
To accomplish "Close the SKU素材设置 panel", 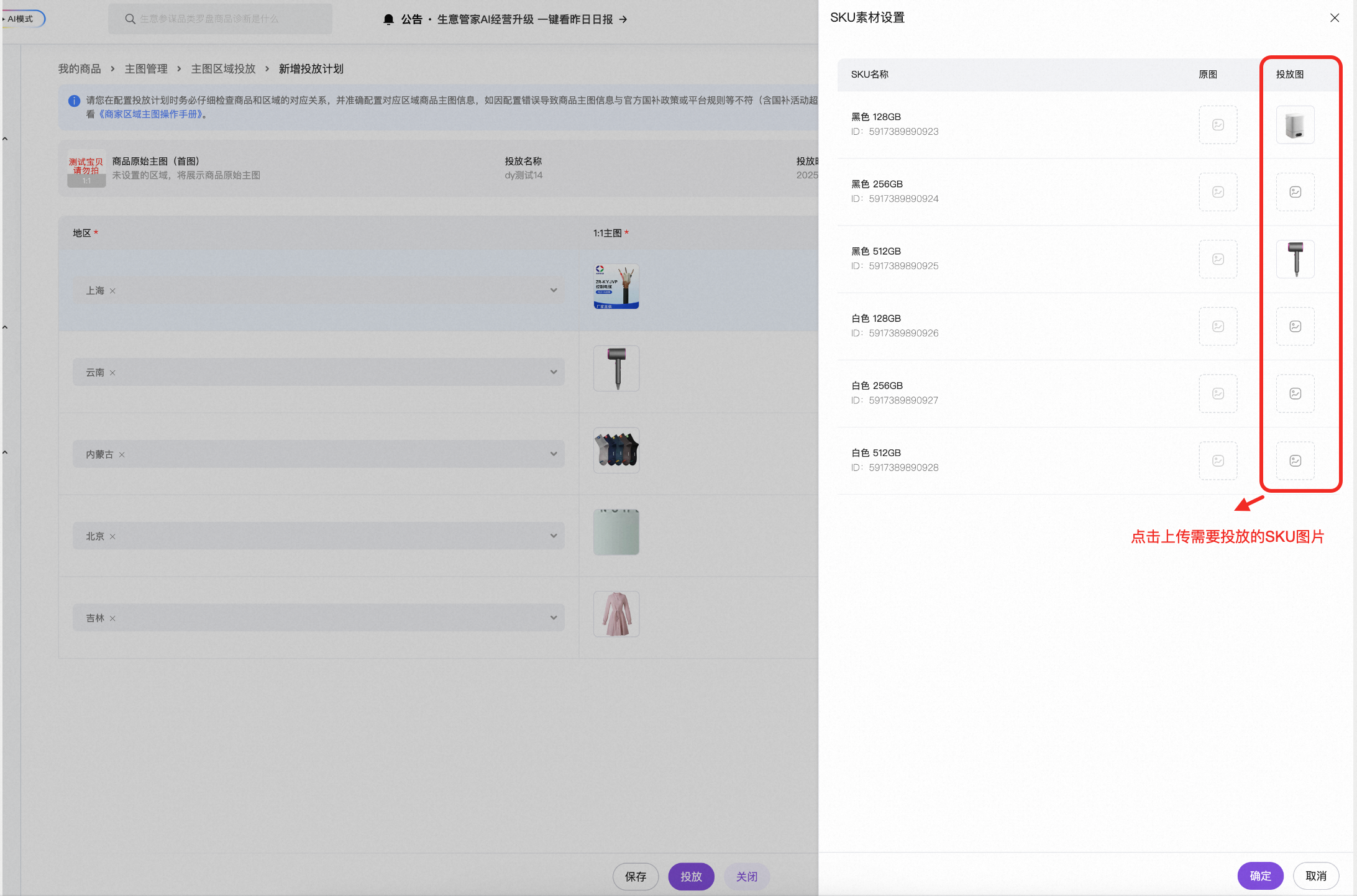I will (1334, 18).
